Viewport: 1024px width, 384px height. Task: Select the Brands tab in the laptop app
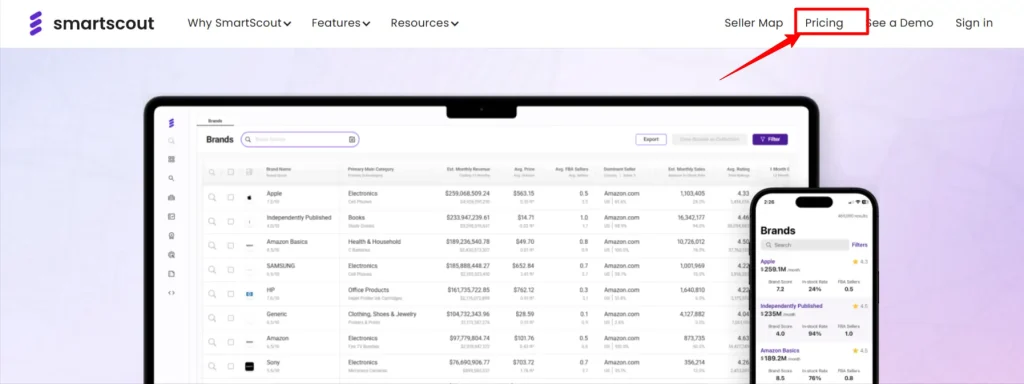(x=215, y=121)
